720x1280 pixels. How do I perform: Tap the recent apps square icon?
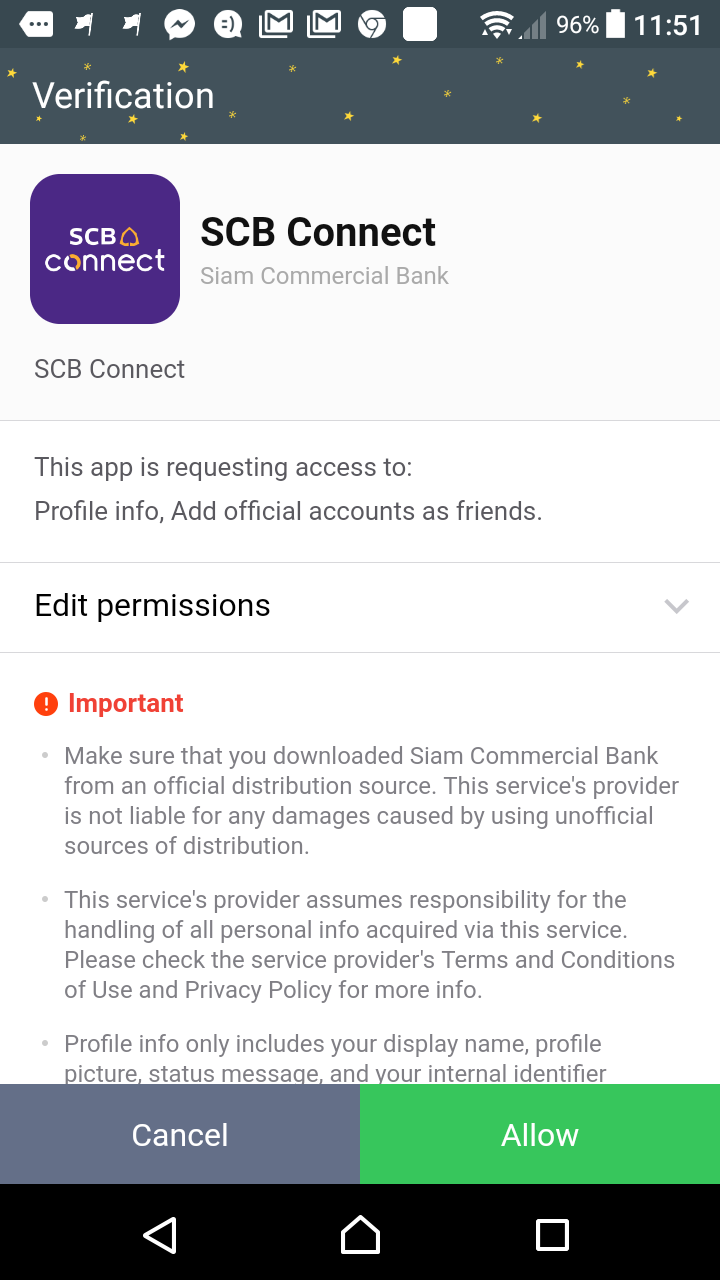click(552, 1235)
